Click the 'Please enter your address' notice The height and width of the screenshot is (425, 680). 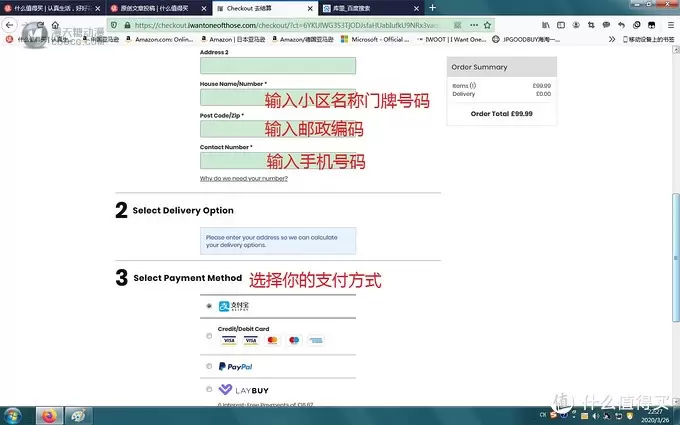point(278,241)
